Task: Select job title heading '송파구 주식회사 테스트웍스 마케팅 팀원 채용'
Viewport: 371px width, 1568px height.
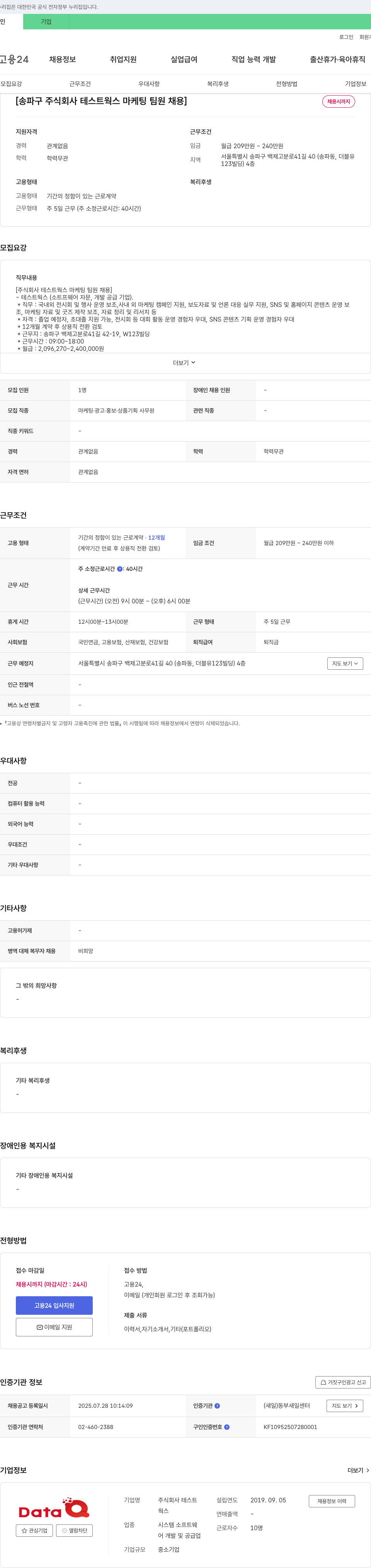Action: (101, 101)
